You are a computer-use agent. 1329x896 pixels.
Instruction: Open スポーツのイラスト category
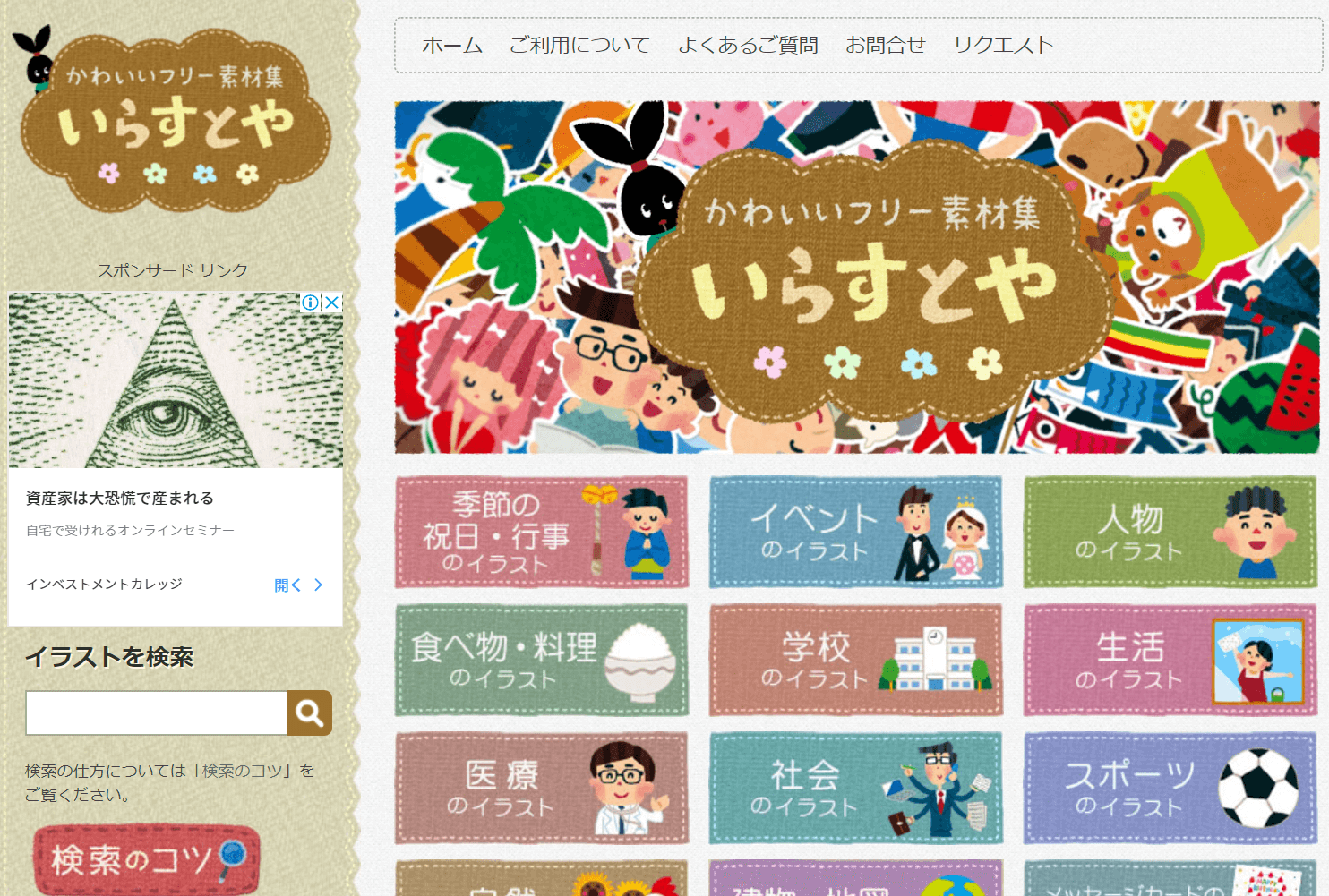click(1170, 788)
